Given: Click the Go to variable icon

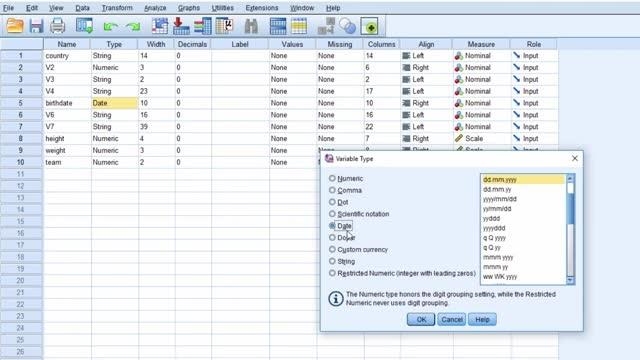Looking at the screenshot, I should click(181, 26).
